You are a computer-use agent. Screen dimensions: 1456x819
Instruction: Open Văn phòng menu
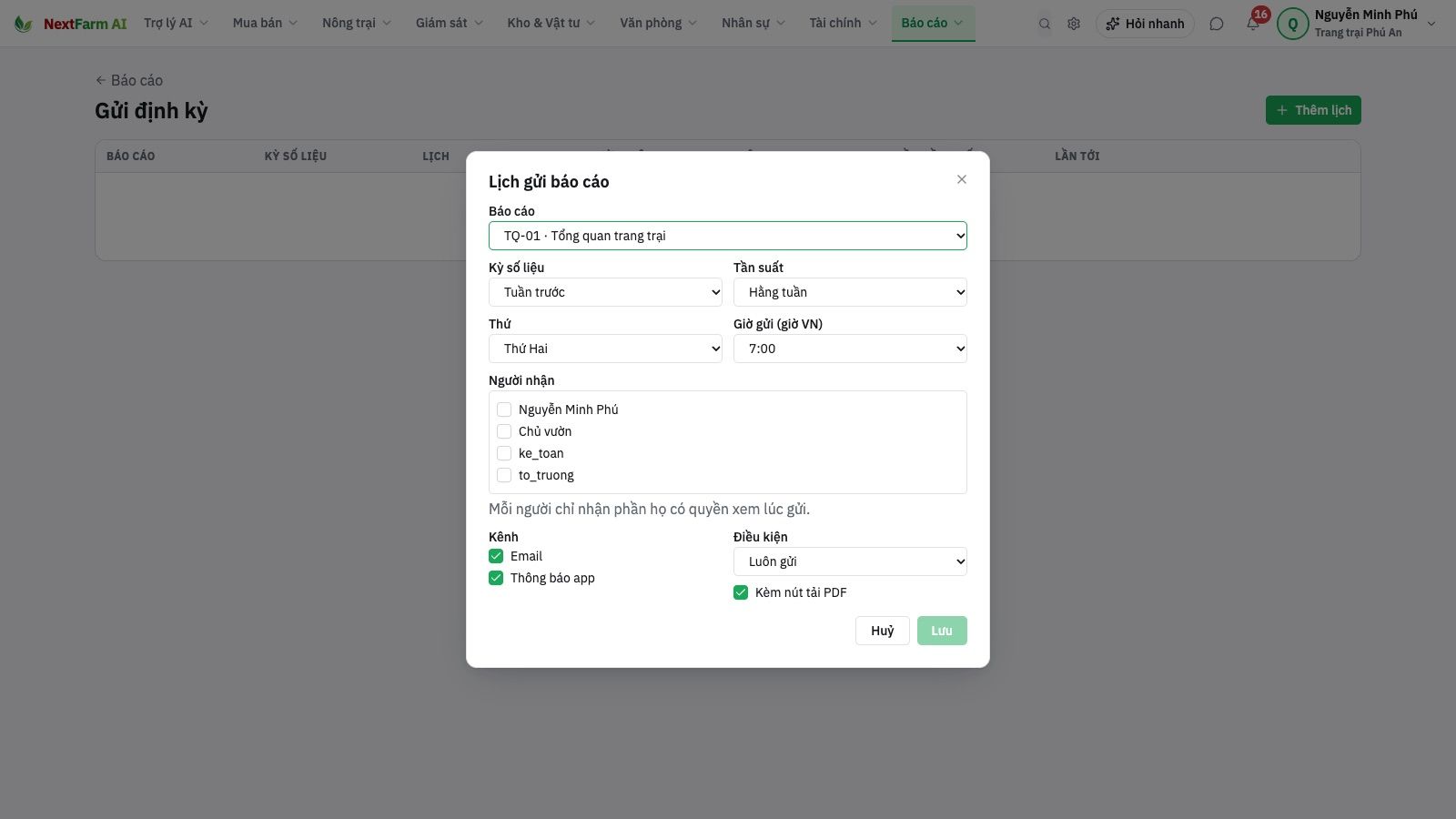659,23
